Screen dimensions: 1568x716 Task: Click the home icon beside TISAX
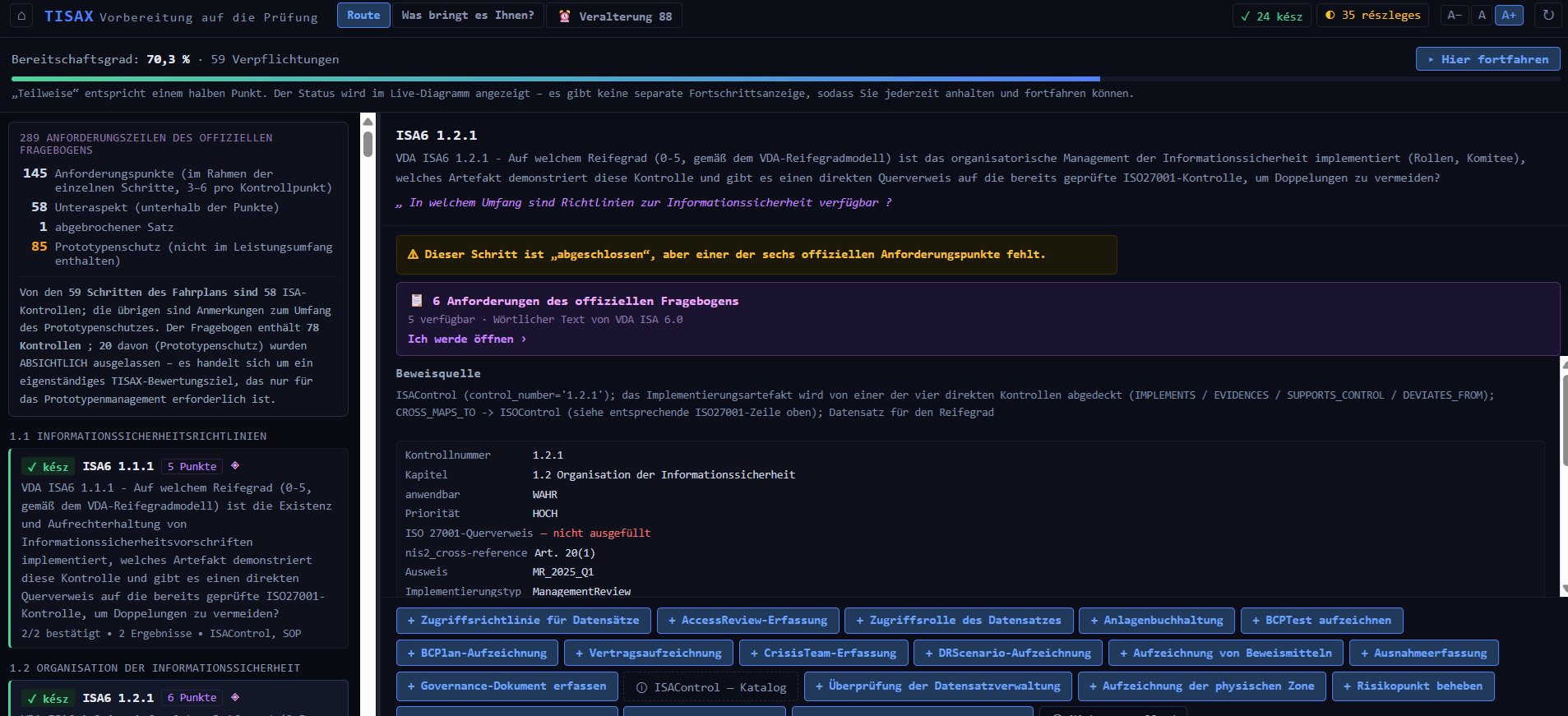coord(21,16)
